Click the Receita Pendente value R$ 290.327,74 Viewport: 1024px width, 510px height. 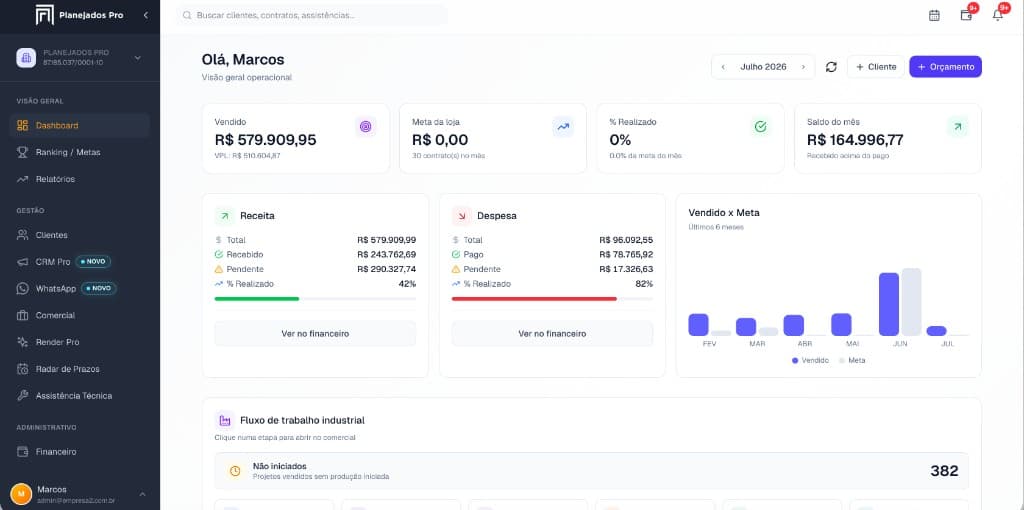[x=387, y=269]
